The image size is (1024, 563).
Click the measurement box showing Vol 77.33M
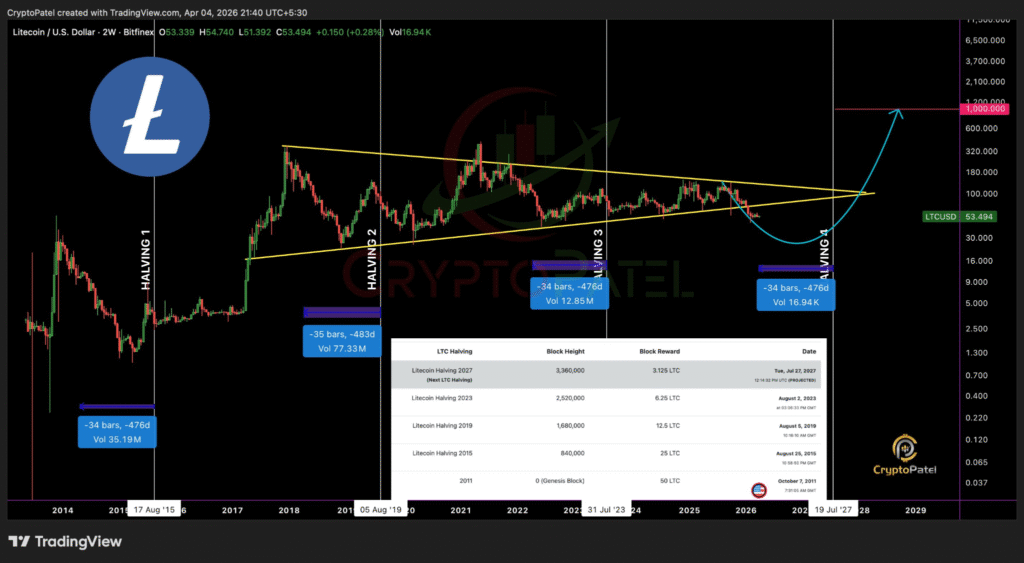click(x=341, y=341)
